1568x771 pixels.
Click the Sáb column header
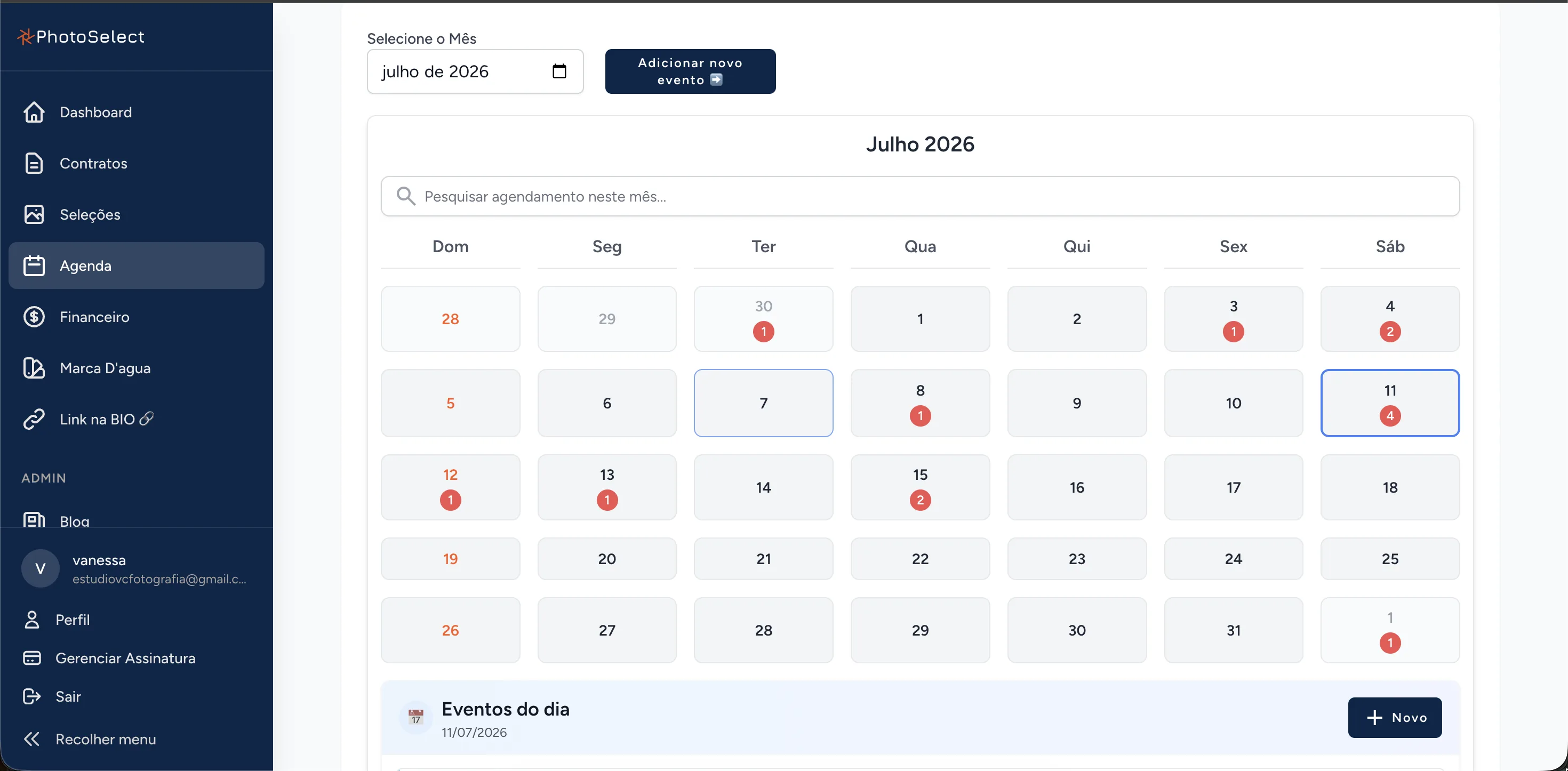click(x=1390, y=246)
